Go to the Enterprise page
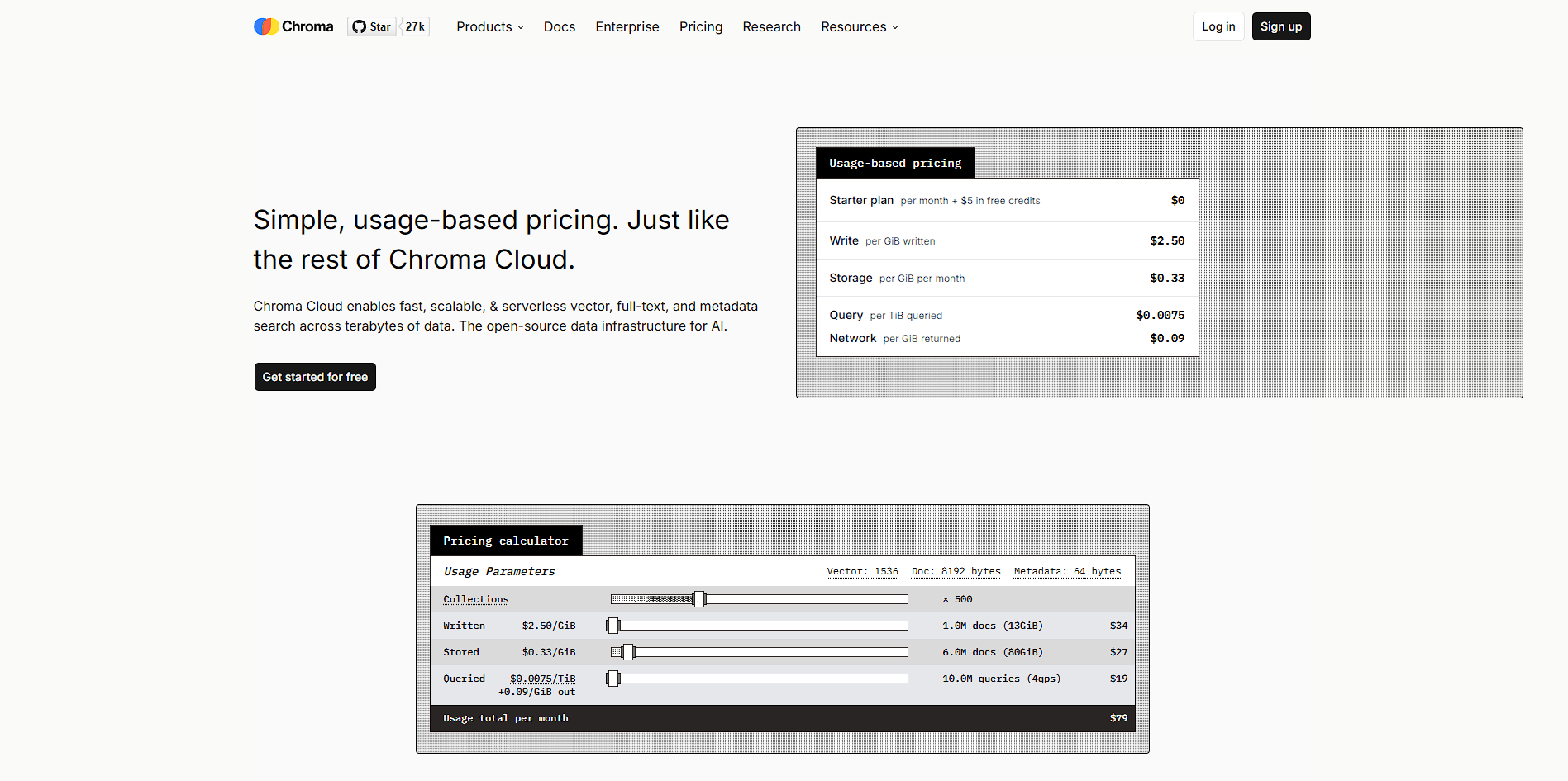Image resolution: width=1568 pixels, height=781 pixels. (x=627, y=26)
